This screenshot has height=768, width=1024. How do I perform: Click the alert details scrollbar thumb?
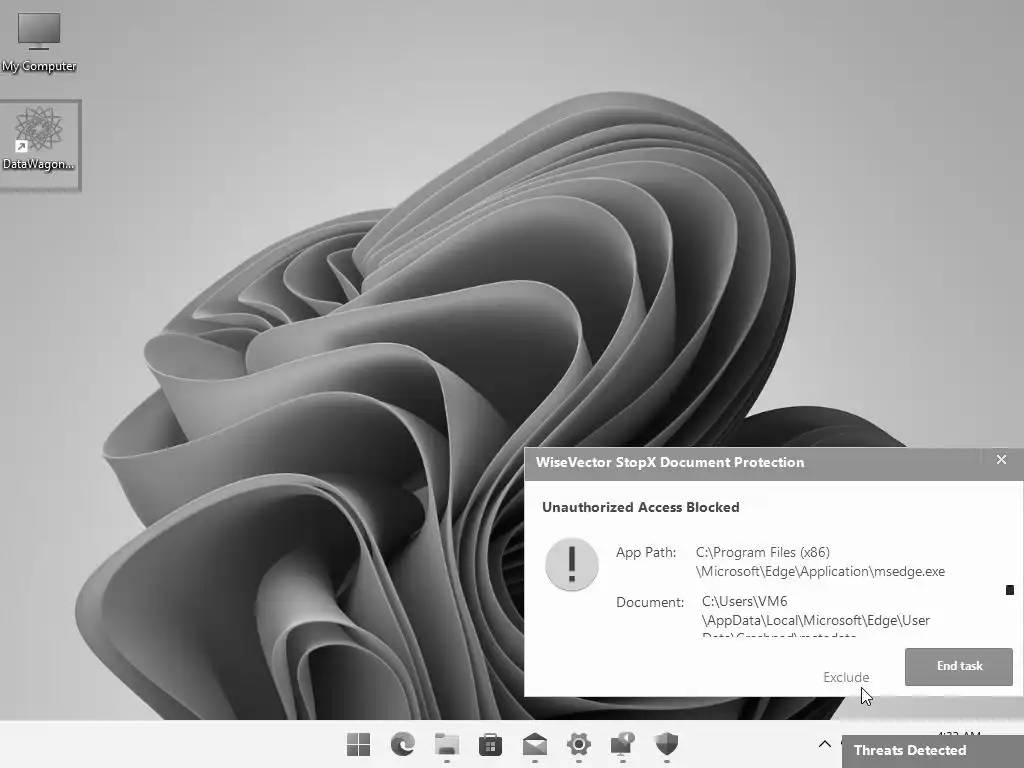tap(1010, 590)
